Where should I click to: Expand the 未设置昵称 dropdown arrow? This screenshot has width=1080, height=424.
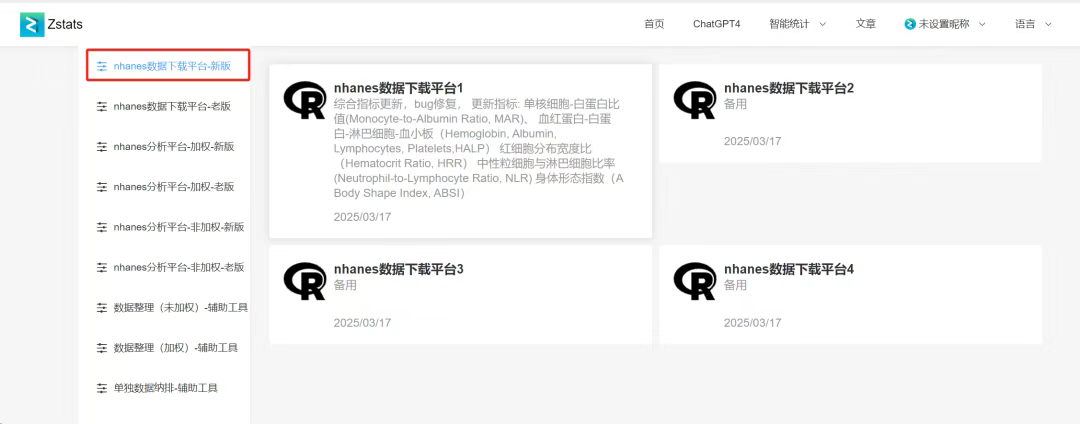click(982, 24)
